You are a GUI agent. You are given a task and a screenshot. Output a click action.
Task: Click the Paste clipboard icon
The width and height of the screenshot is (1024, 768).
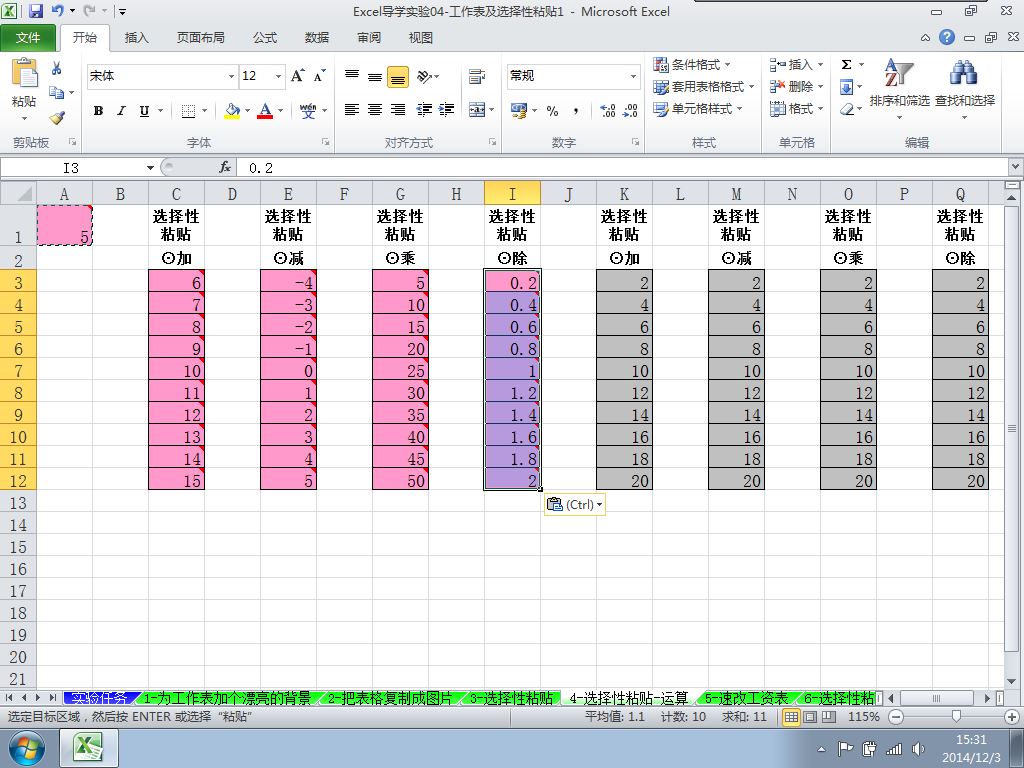click(x=24, y=73)
